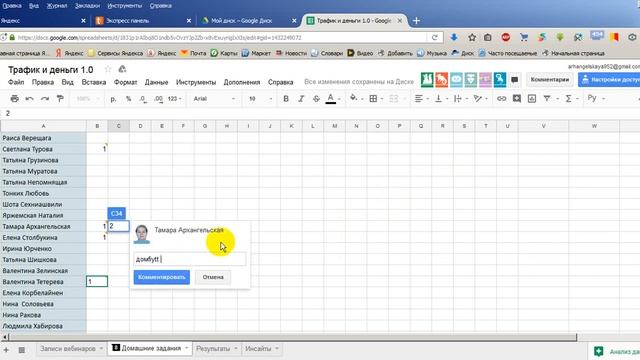Open the functions sigma menu
640x360 pixels.
pos(571,98)
